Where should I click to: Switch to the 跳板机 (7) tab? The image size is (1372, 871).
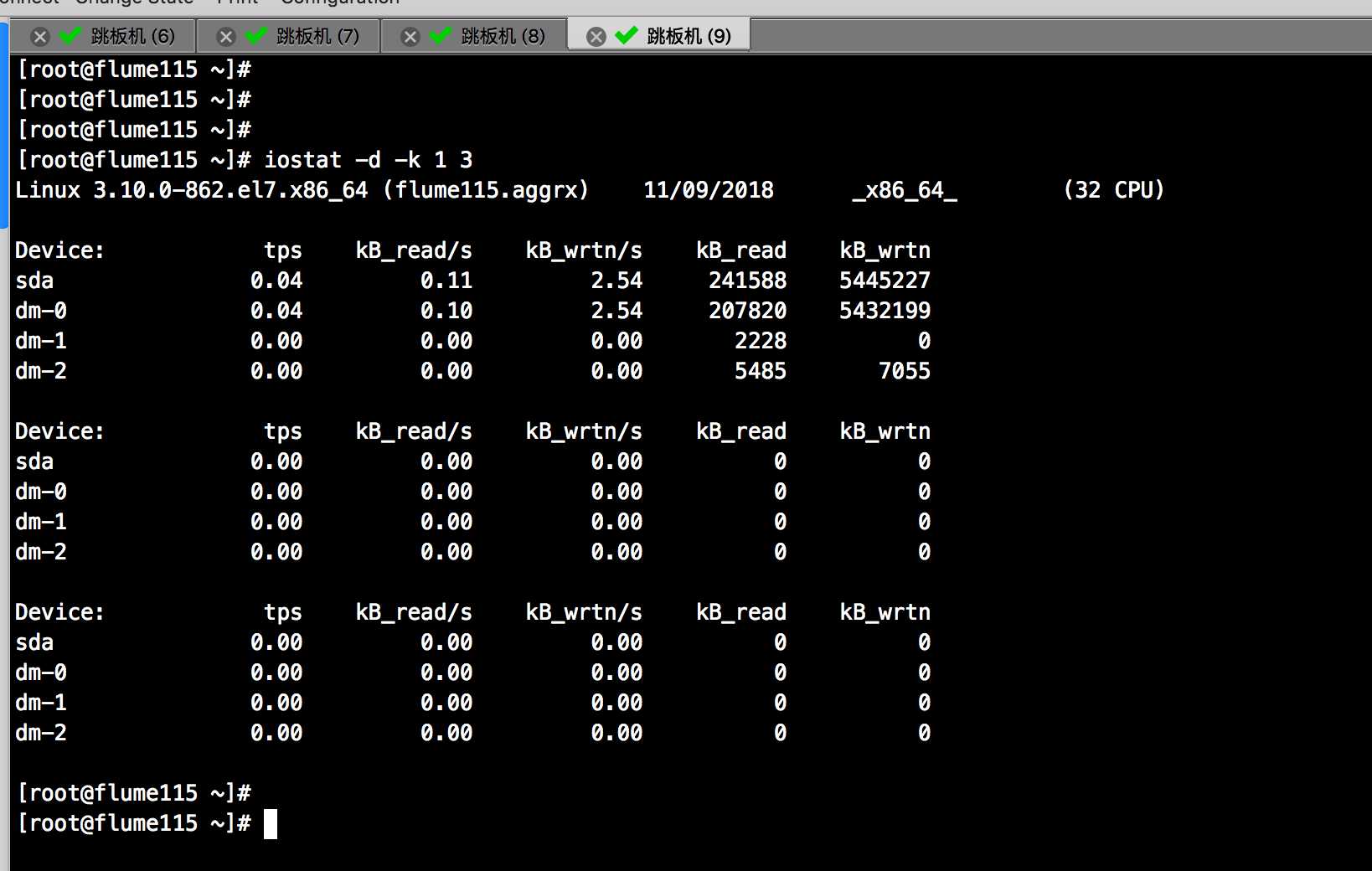pyautogui.click(x=288, y=36)
